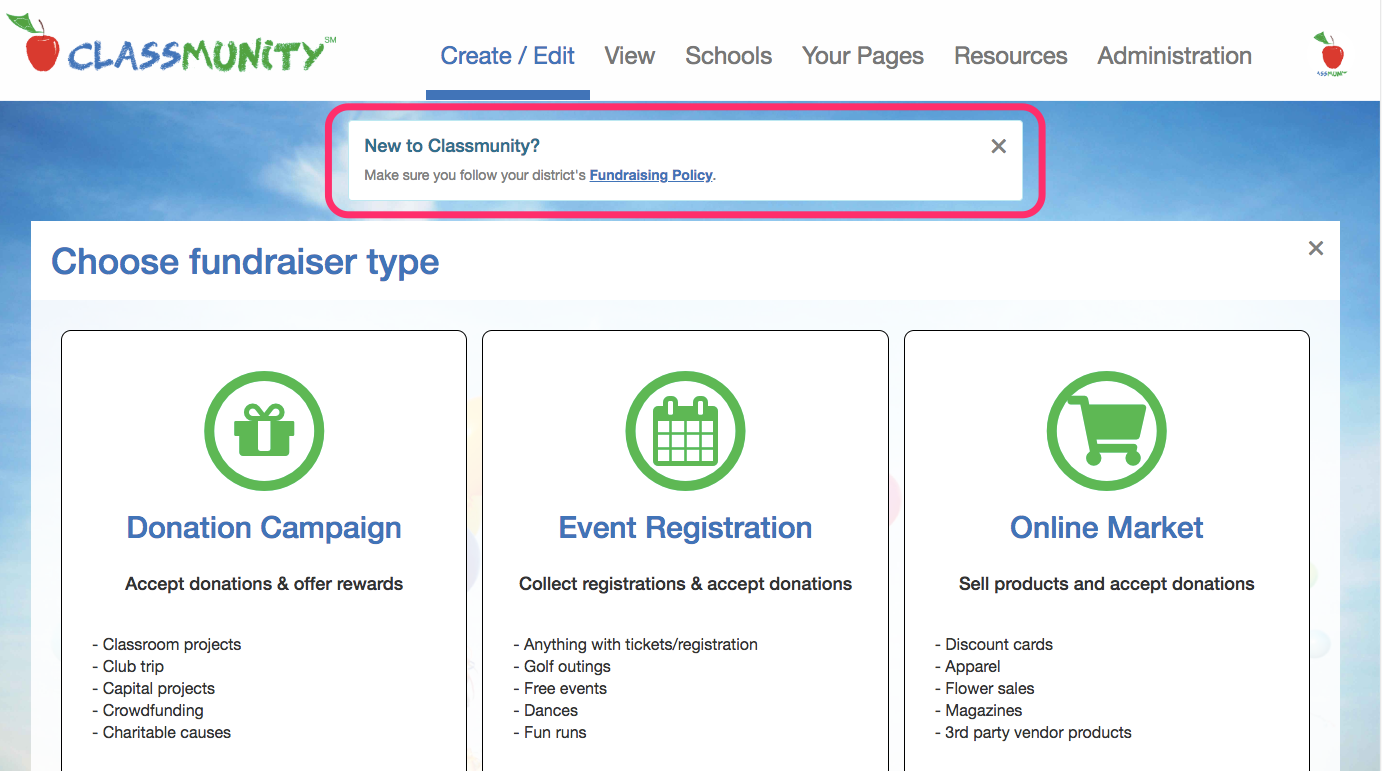Click the apple profile icon on the right
Screen dimensions: 1382x771
coord(1329,52)
